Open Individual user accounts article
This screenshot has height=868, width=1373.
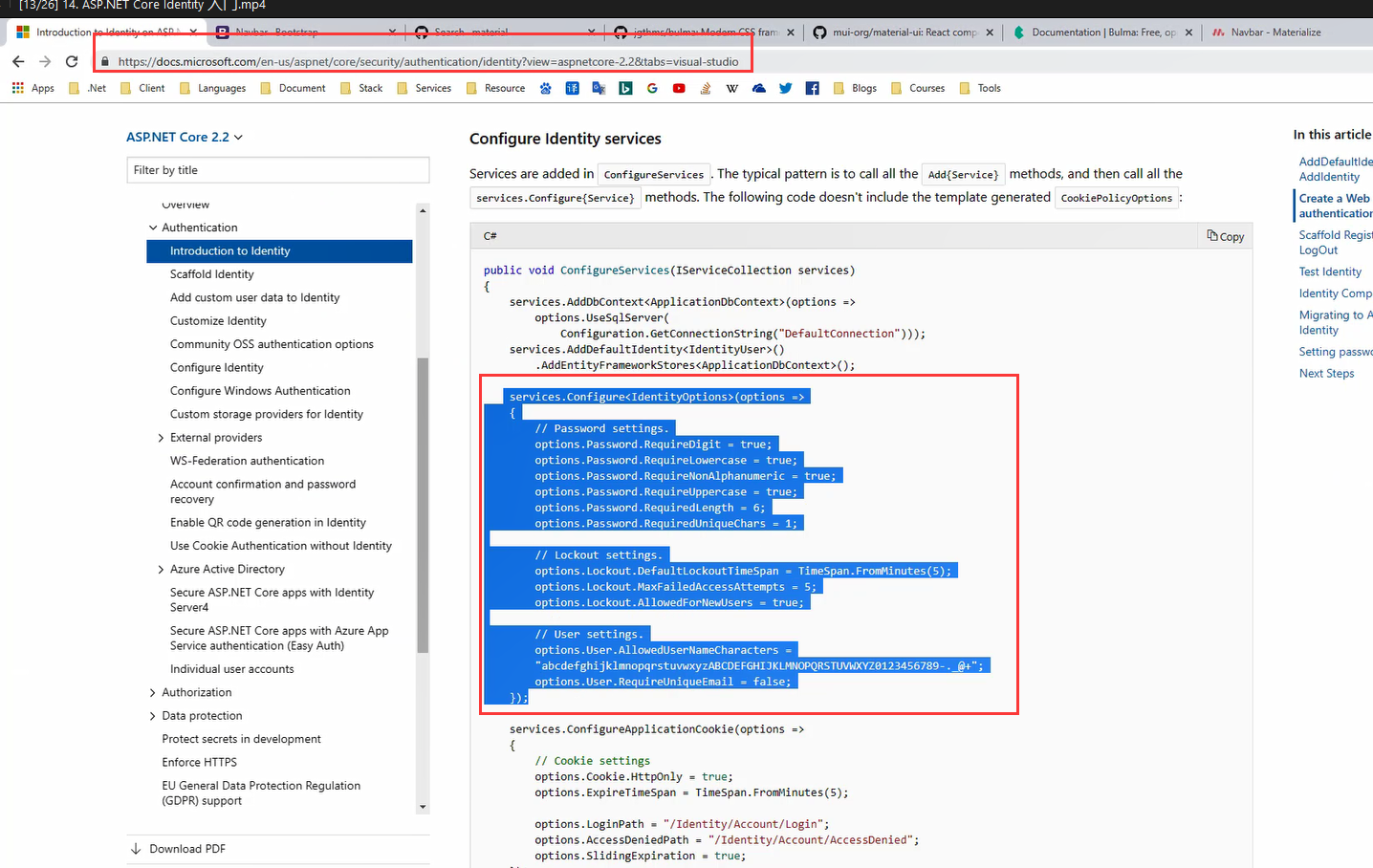(x=232, y=669)
